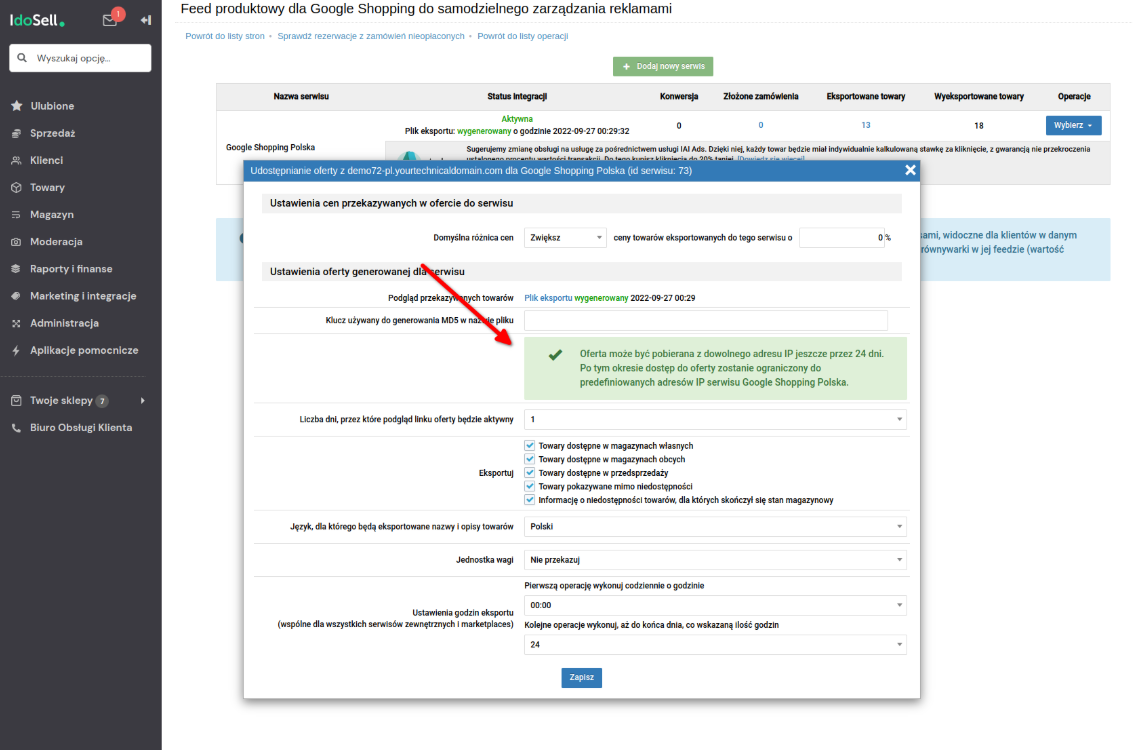Image resolution: width=1133 pixels, height=750 pixels.
Task: Click the 18 wyeksportowane towary value
Action: [x=979, y=126]
